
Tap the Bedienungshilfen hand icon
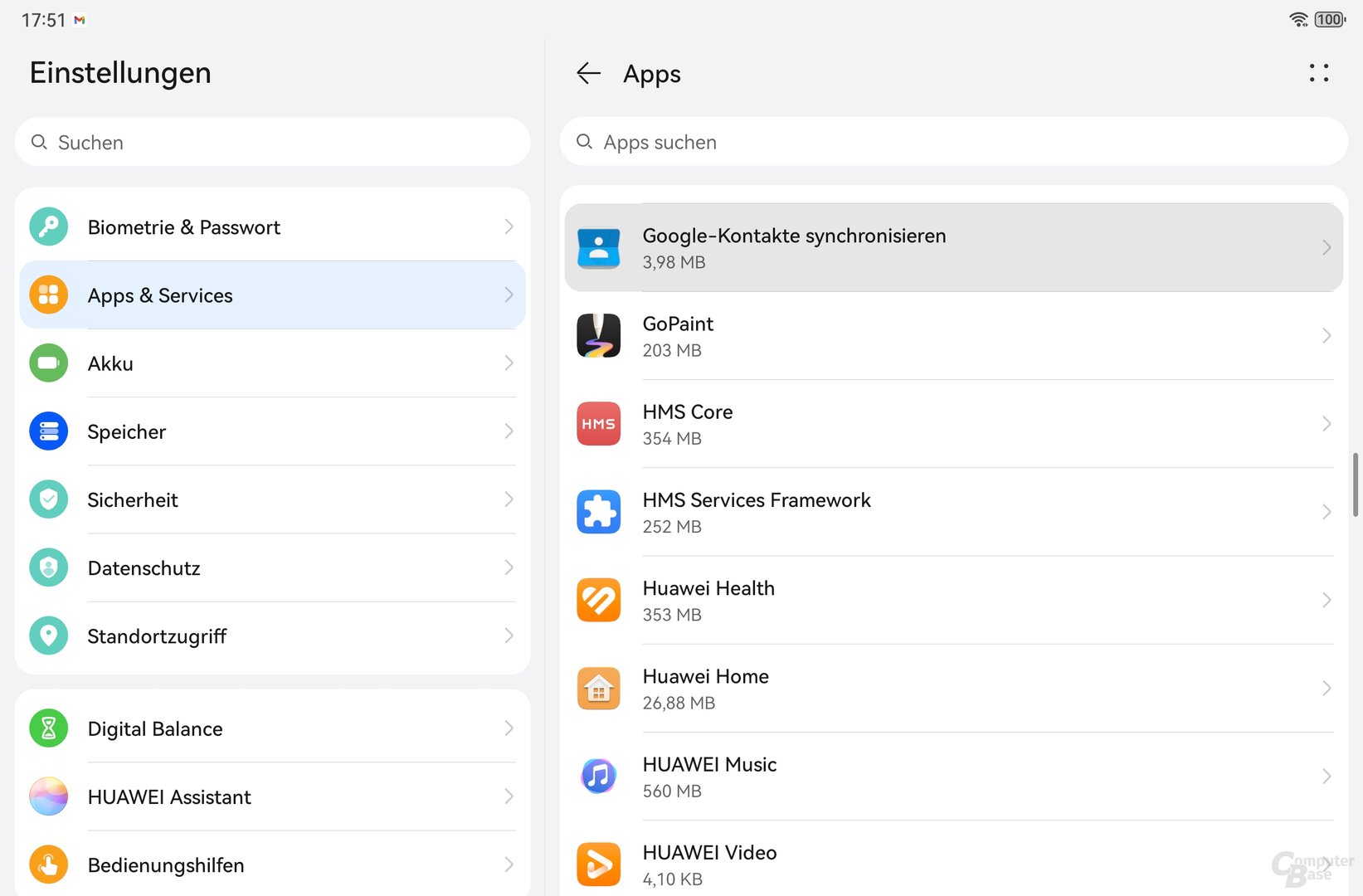[x=48, y=864]
